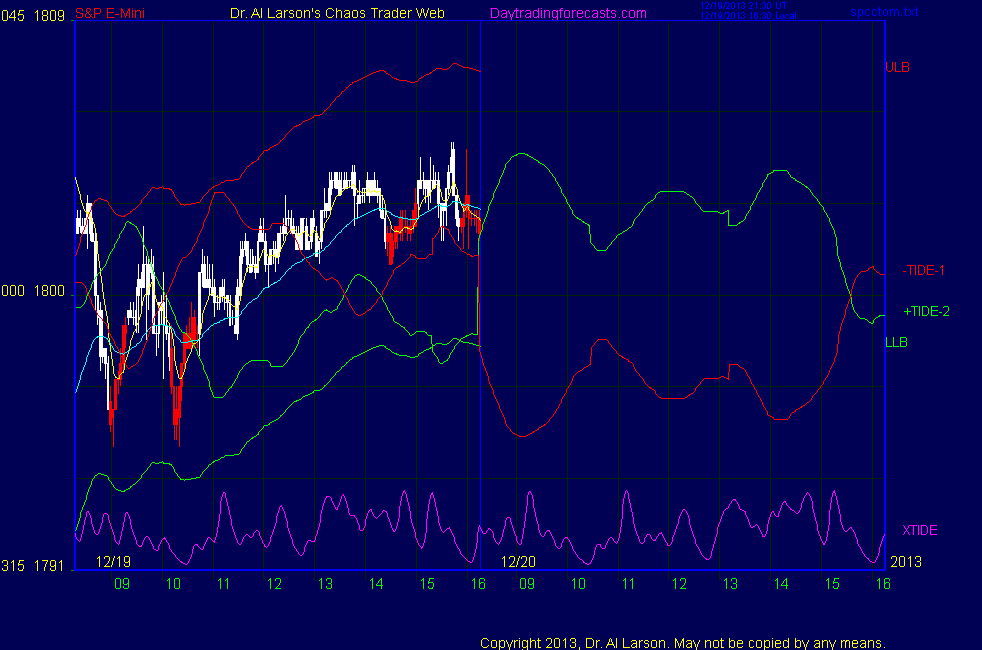982x650 pixels.
Task: Click the 'spcctom.txt' file name label
Action: click(884, 12)
